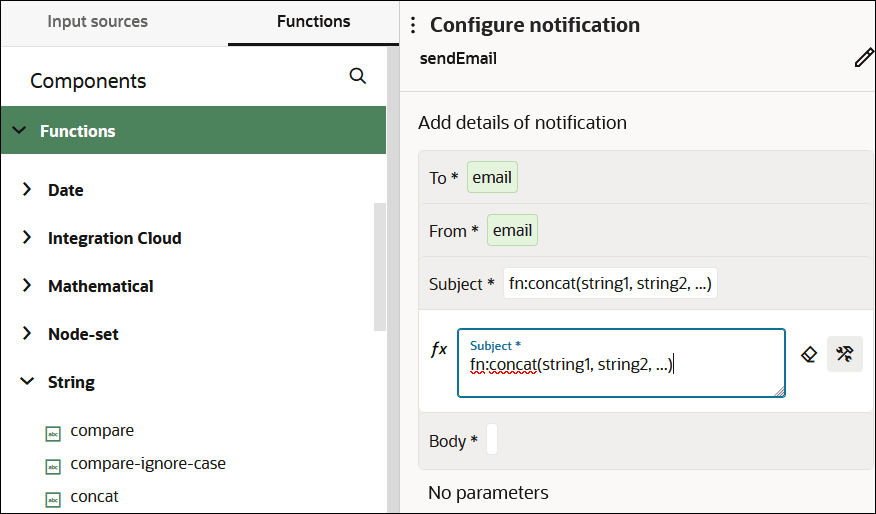Expand the Date functions category
The height and width of the screenshot is (514, 876).
(x=27, y=190)
